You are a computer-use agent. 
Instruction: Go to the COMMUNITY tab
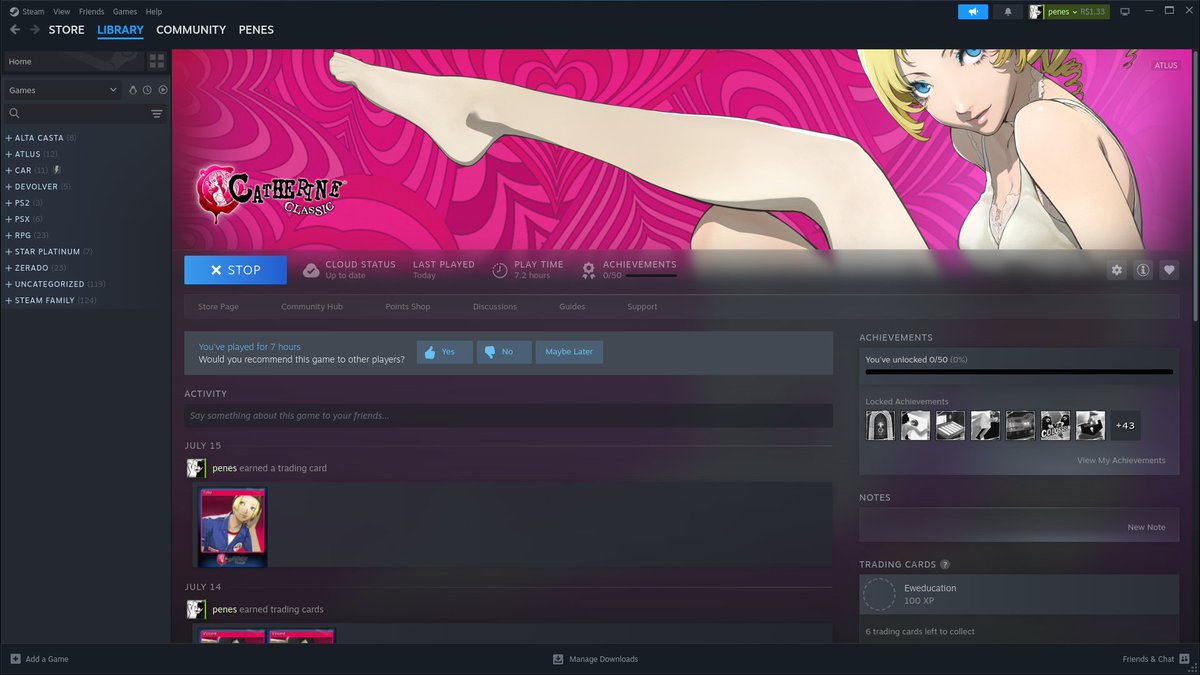pos(191,30)
